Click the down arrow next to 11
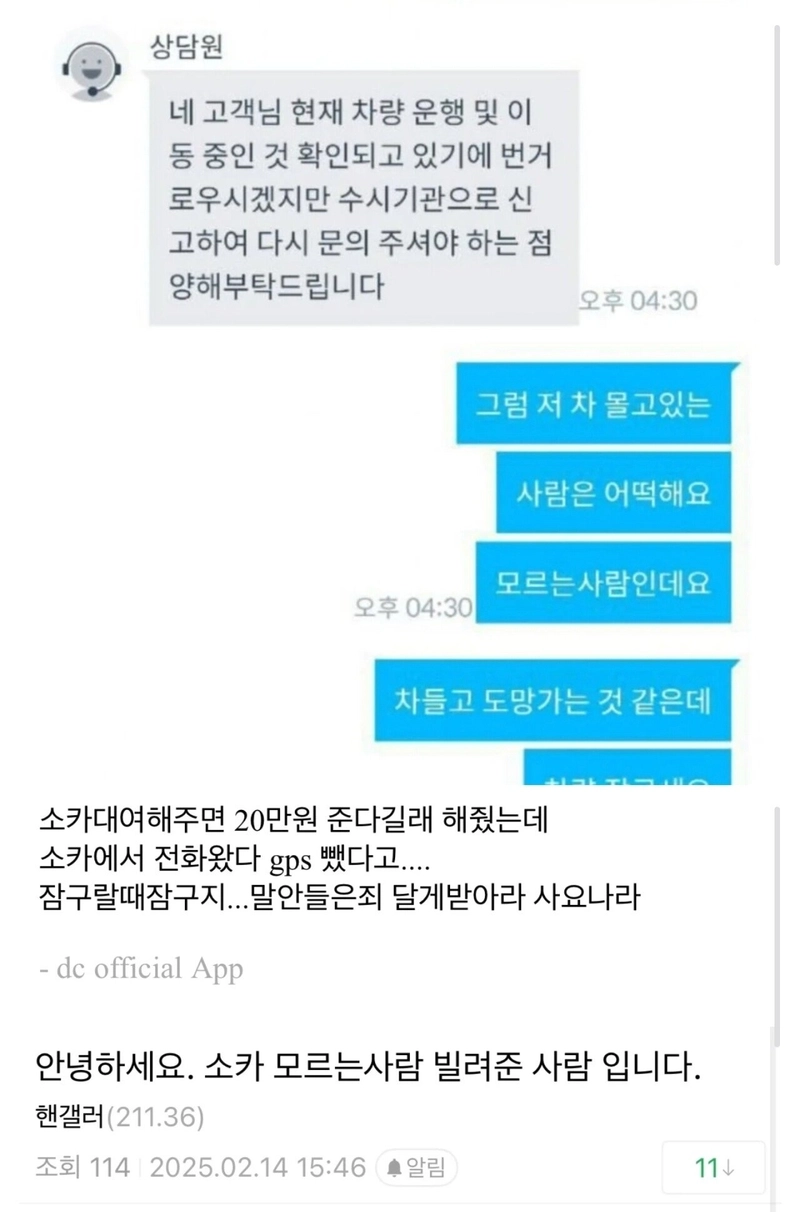The image size is (800, 1212). point(728,1168)
